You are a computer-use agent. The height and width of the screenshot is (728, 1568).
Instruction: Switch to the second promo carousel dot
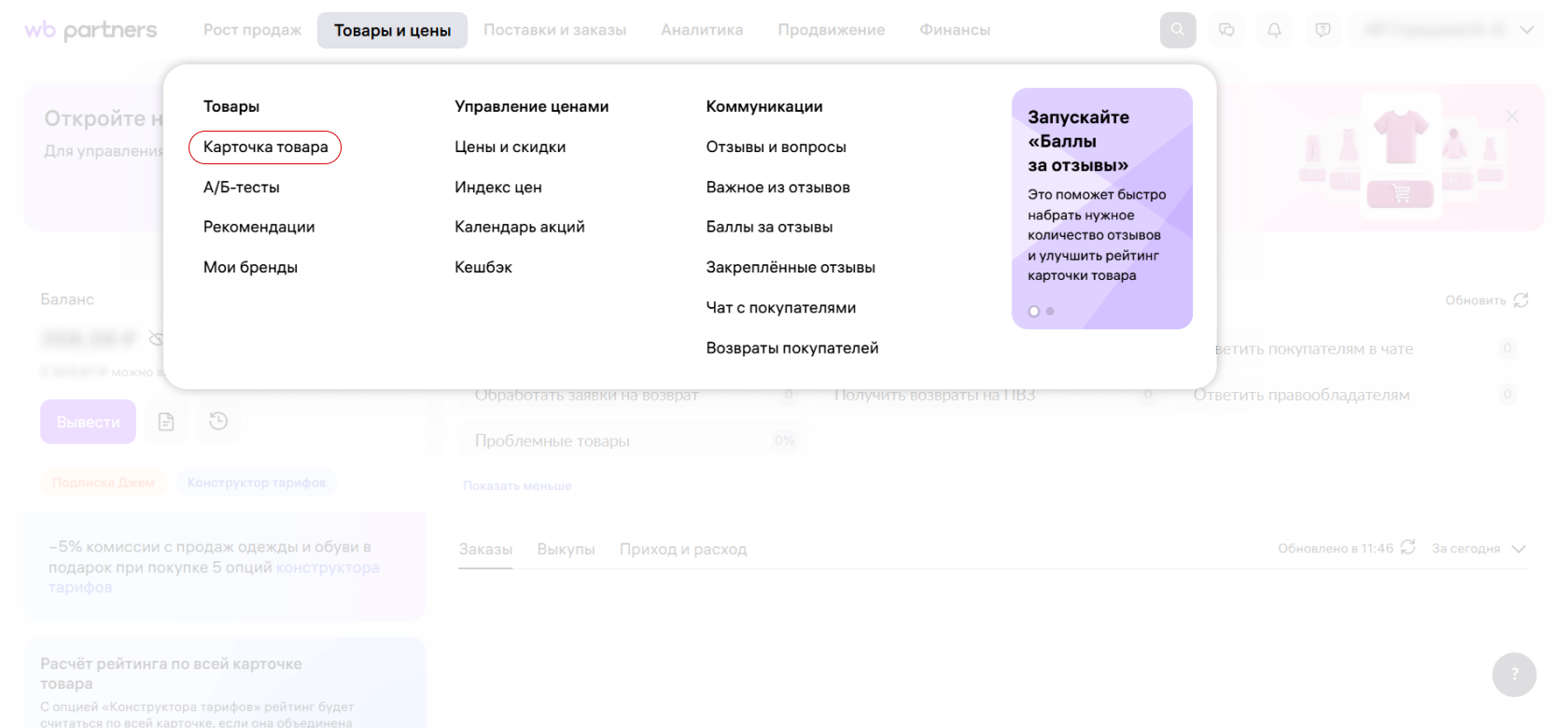pos(1050,311)
